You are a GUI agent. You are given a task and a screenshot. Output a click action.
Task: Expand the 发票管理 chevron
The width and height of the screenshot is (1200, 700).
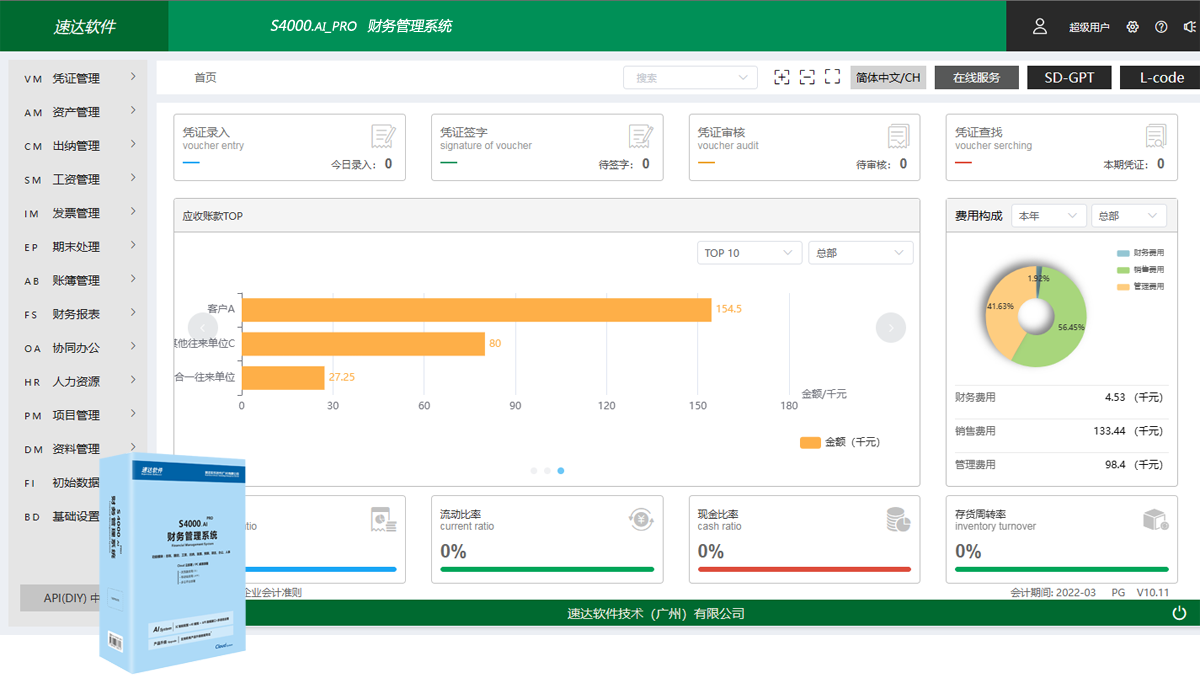(x=133, y=212)
